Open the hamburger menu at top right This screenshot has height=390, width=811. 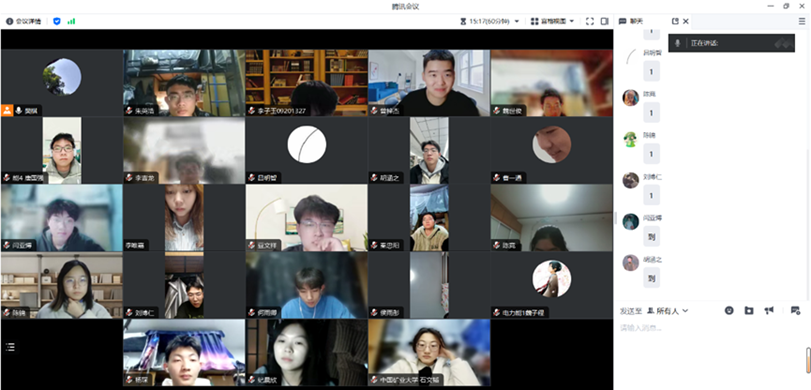point(802,21)
